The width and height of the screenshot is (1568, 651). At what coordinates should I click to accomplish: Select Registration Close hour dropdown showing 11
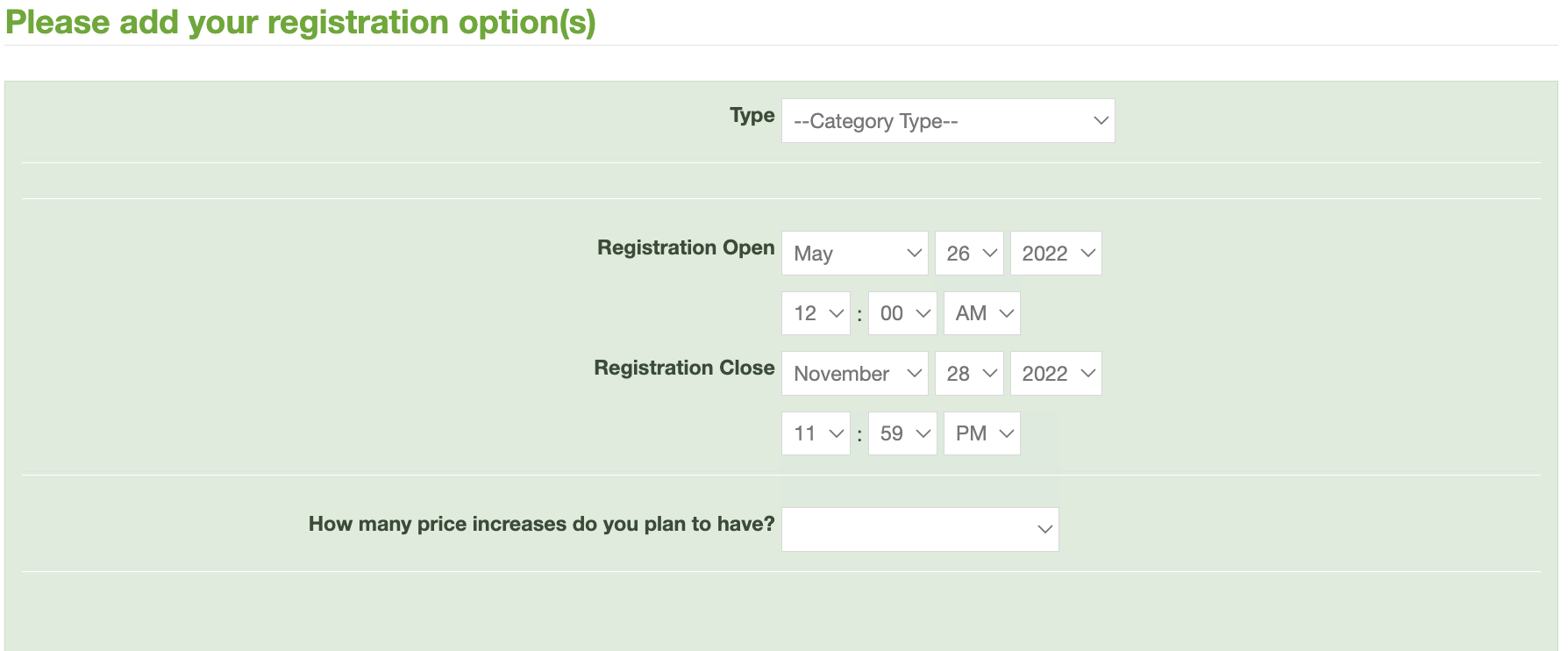point(816,433)
